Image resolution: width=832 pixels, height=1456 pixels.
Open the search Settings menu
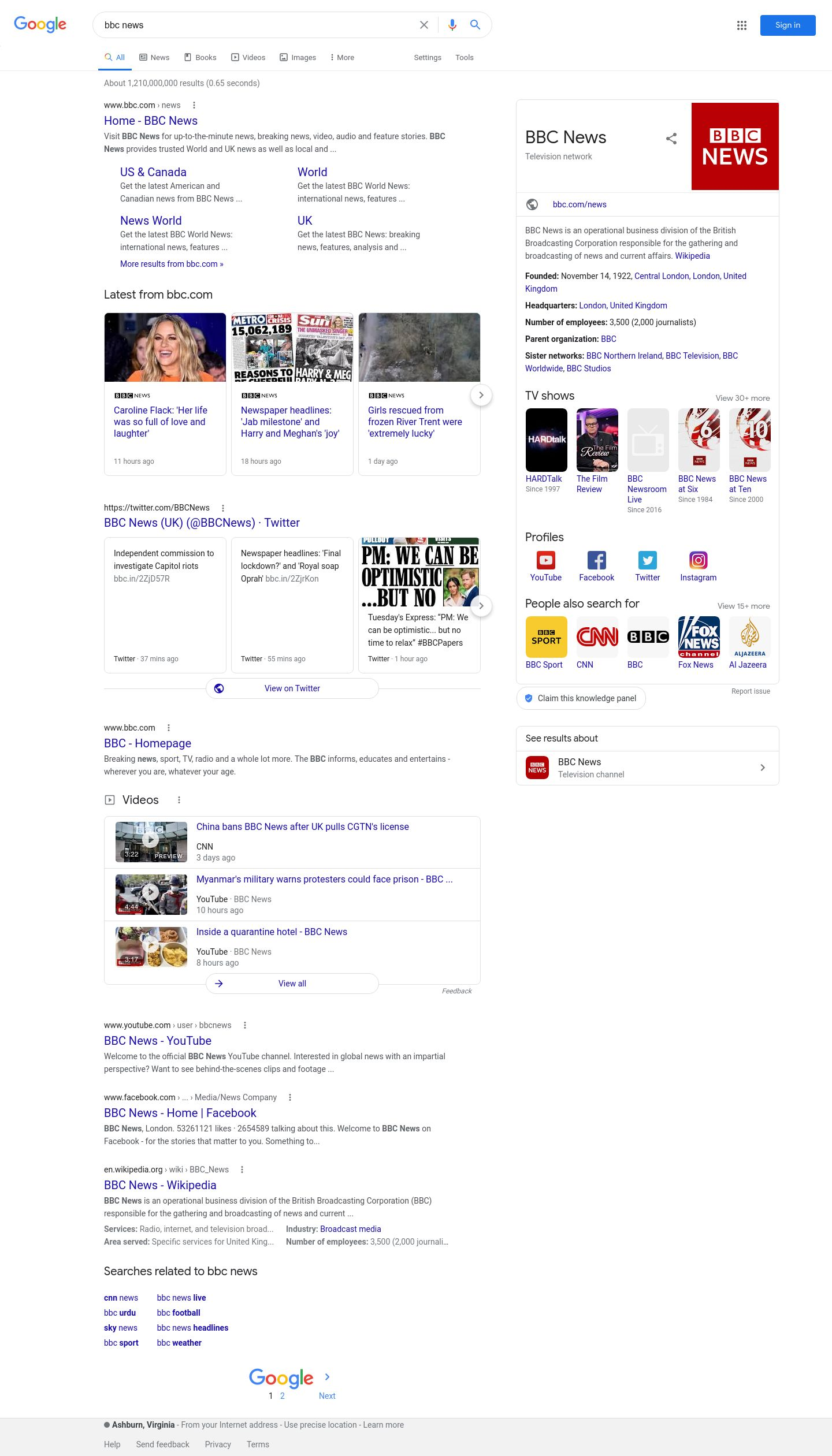click(x=428, y=58)
